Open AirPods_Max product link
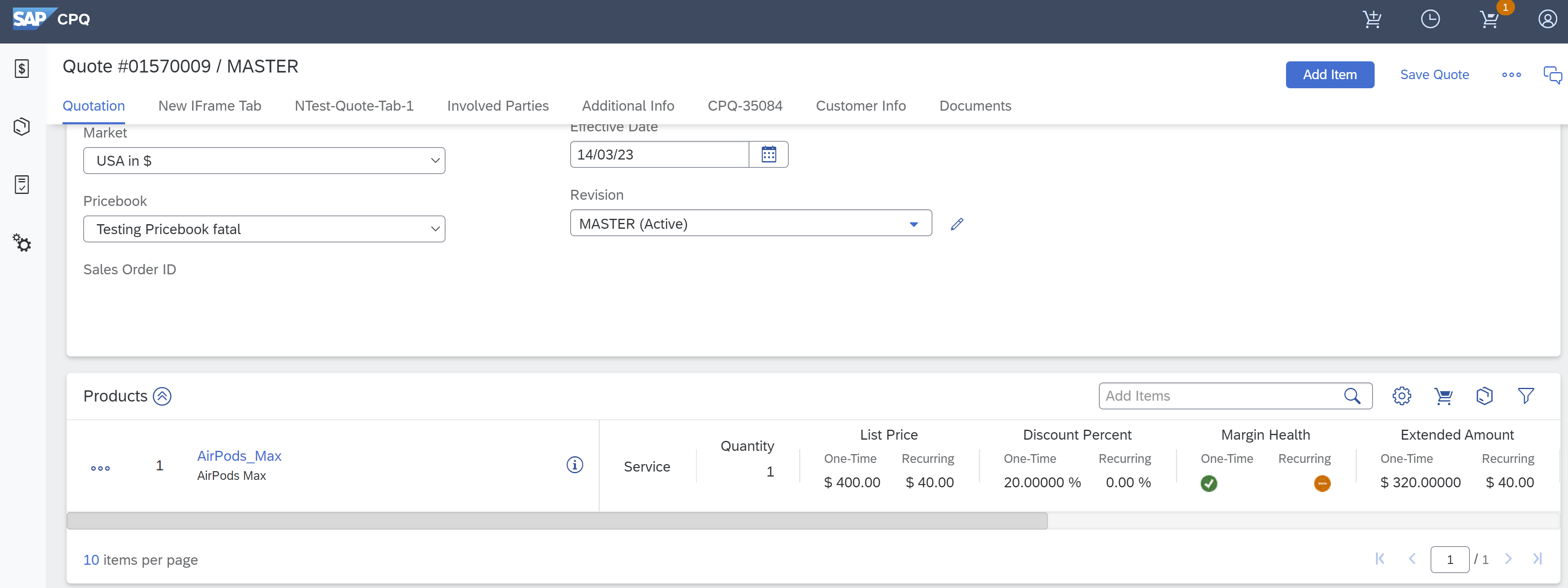1568x588 pixels. point(239,456)
